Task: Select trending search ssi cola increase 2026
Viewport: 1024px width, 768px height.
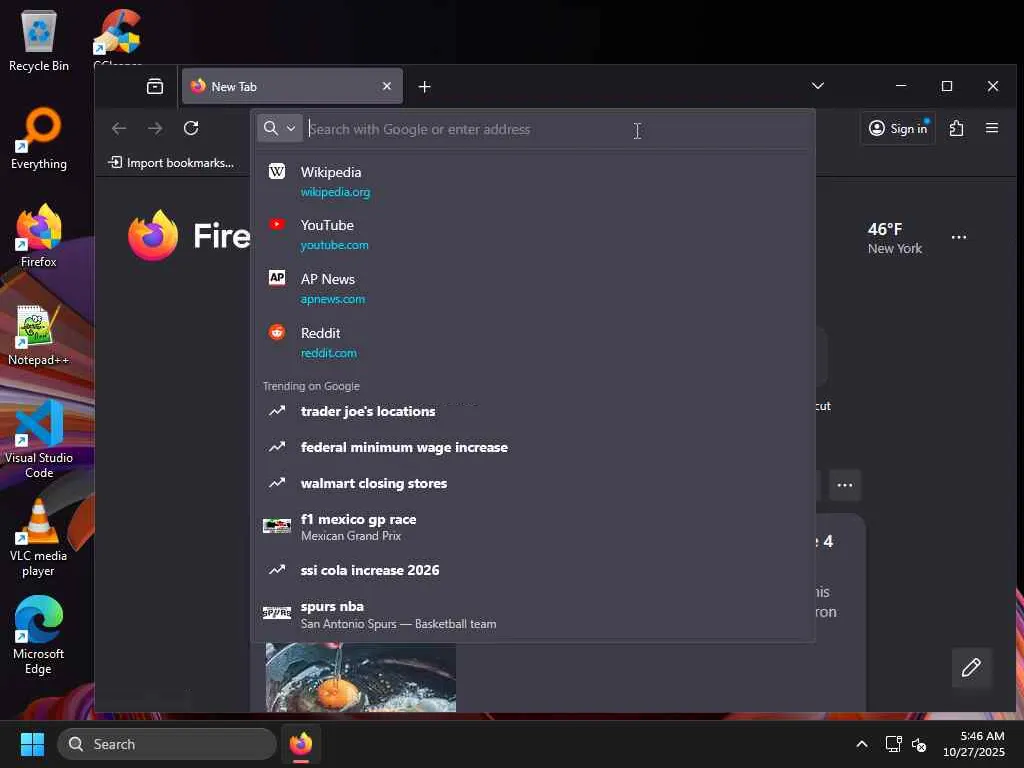Action: click(x=533, y=570)
